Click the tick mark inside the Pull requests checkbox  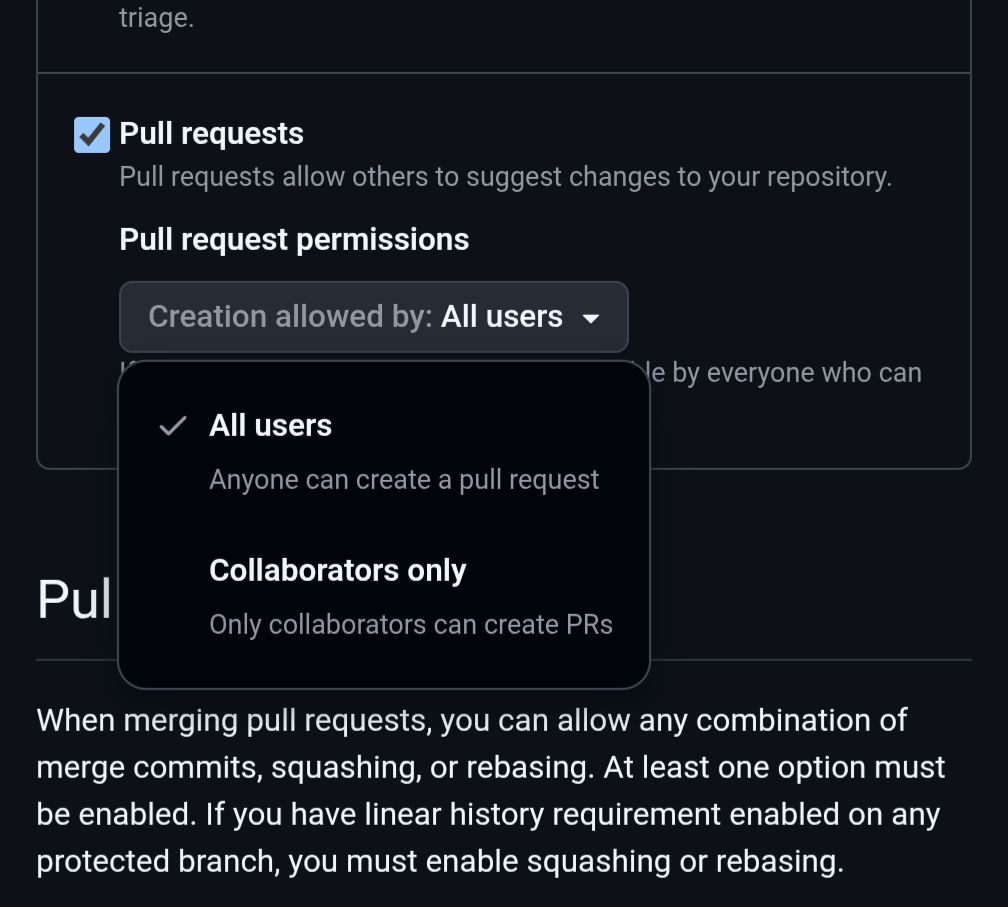coord(92,134)
